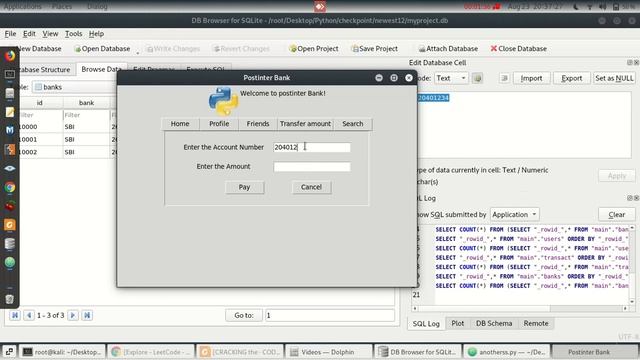Switch to the DB Schema tab
The width and height of the screenshot is (640, 360).
click(x=494, y=323)
